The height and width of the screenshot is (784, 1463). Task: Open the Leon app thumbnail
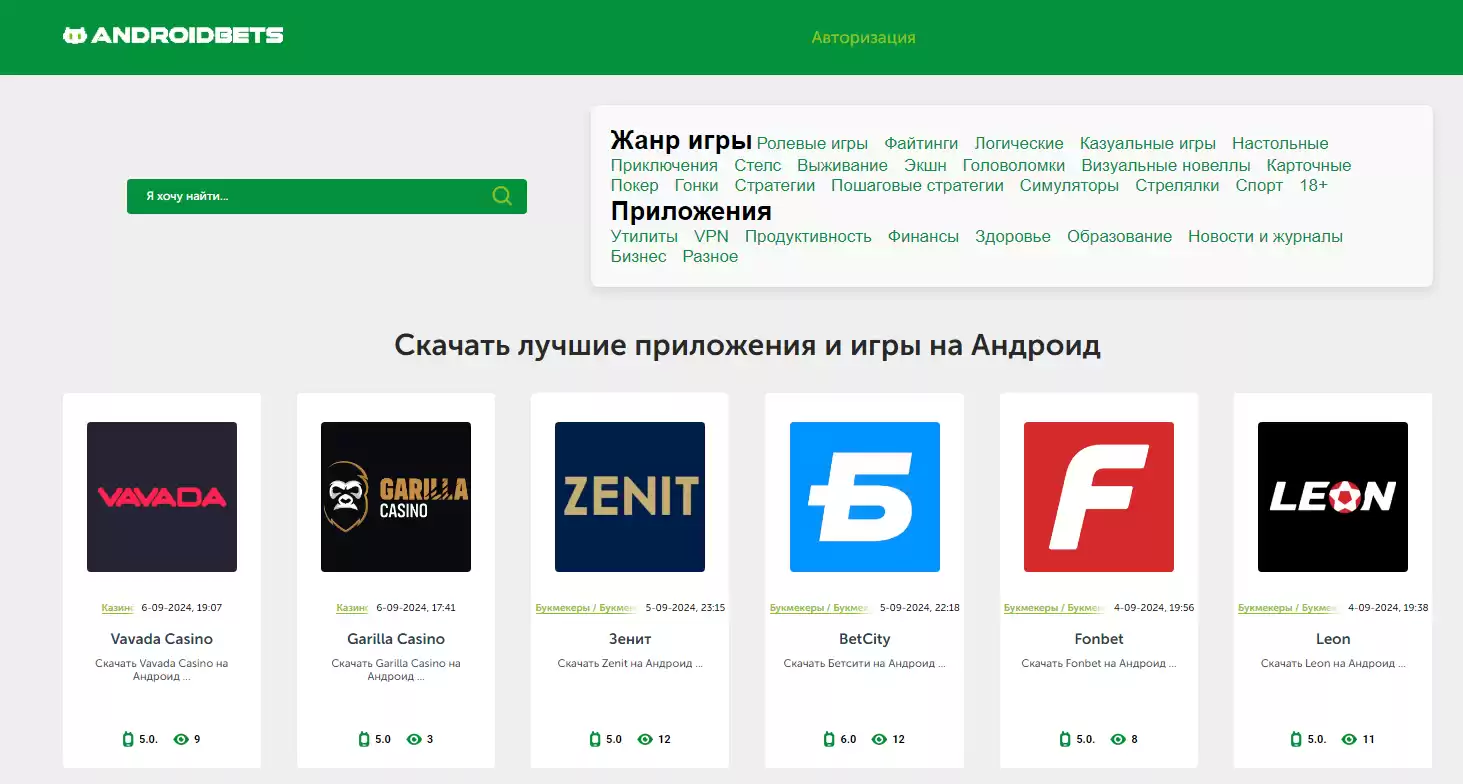click(x=1333, y=497)
